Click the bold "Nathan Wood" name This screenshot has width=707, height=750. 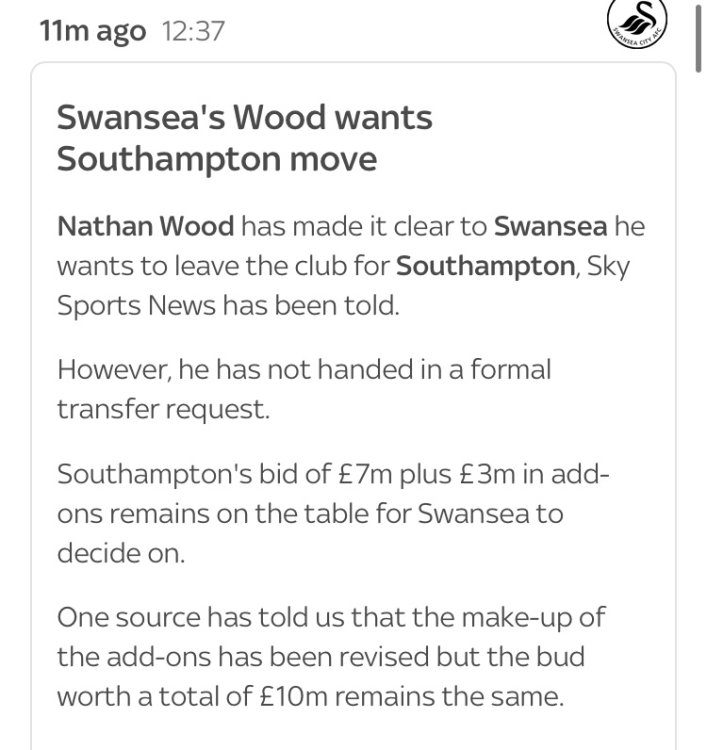[145, 225]
